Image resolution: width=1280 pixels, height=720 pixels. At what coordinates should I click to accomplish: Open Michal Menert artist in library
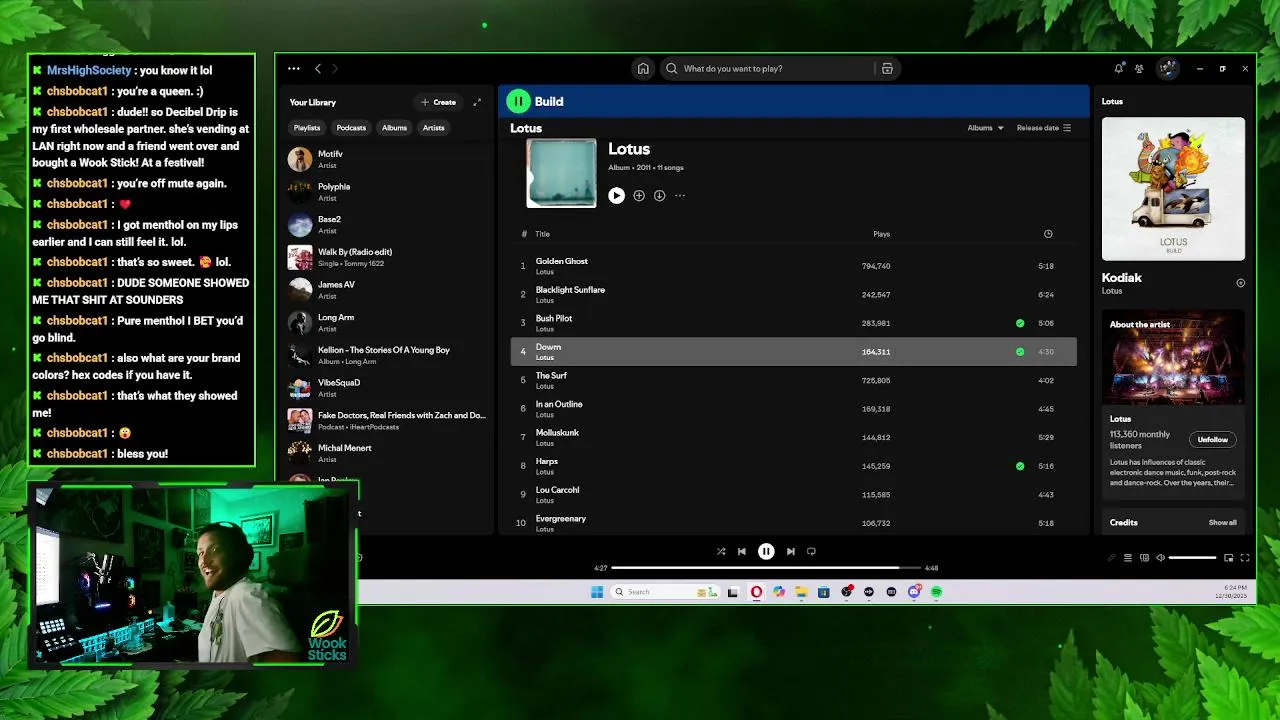tap(386, 453)
